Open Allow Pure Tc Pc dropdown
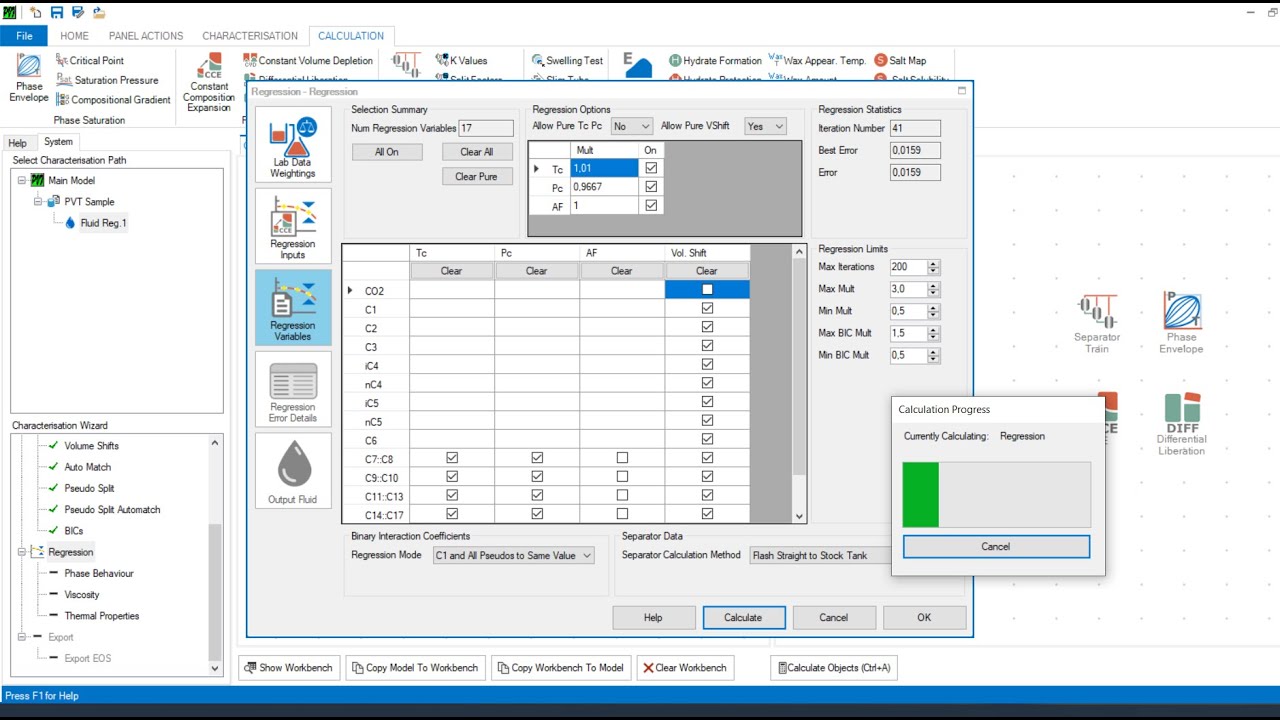Screen dimensions: 1280x720 pos(631,127)
